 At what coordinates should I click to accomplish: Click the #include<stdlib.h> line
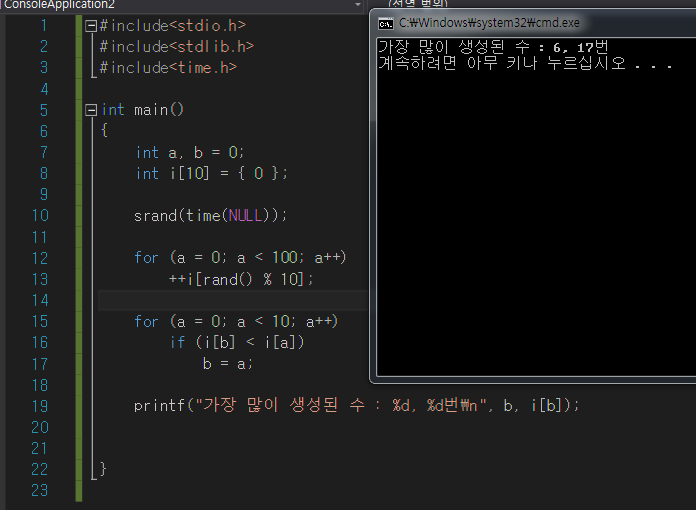tap(177, 47)
